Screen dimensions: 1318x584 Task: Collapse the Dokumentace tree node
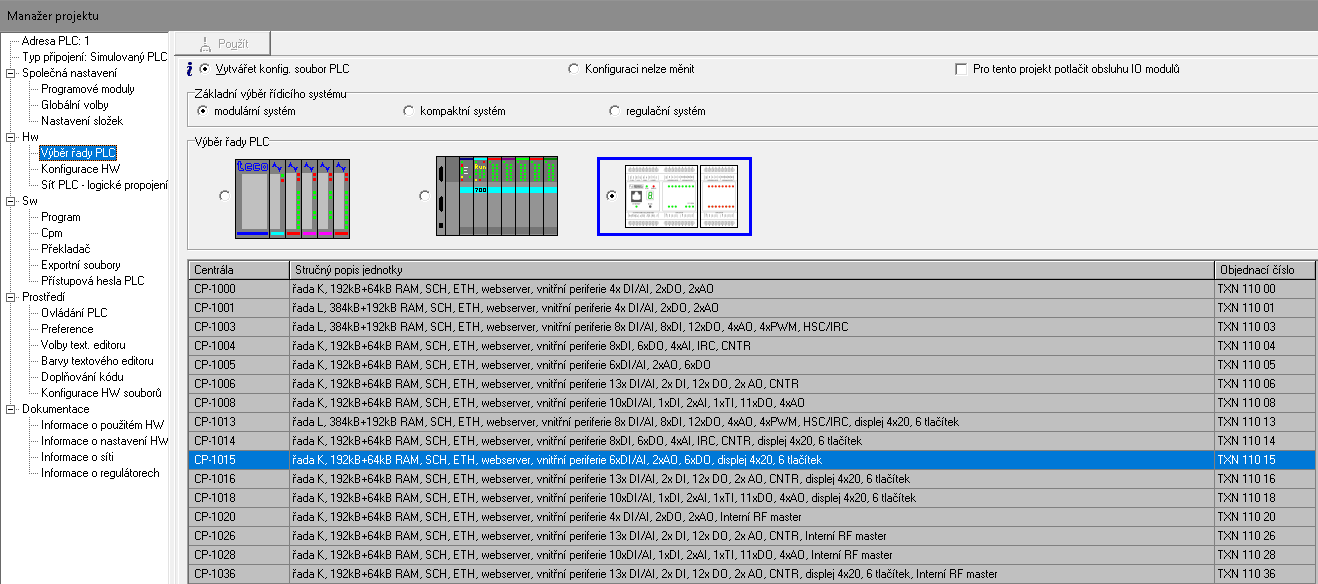point(11,409)
